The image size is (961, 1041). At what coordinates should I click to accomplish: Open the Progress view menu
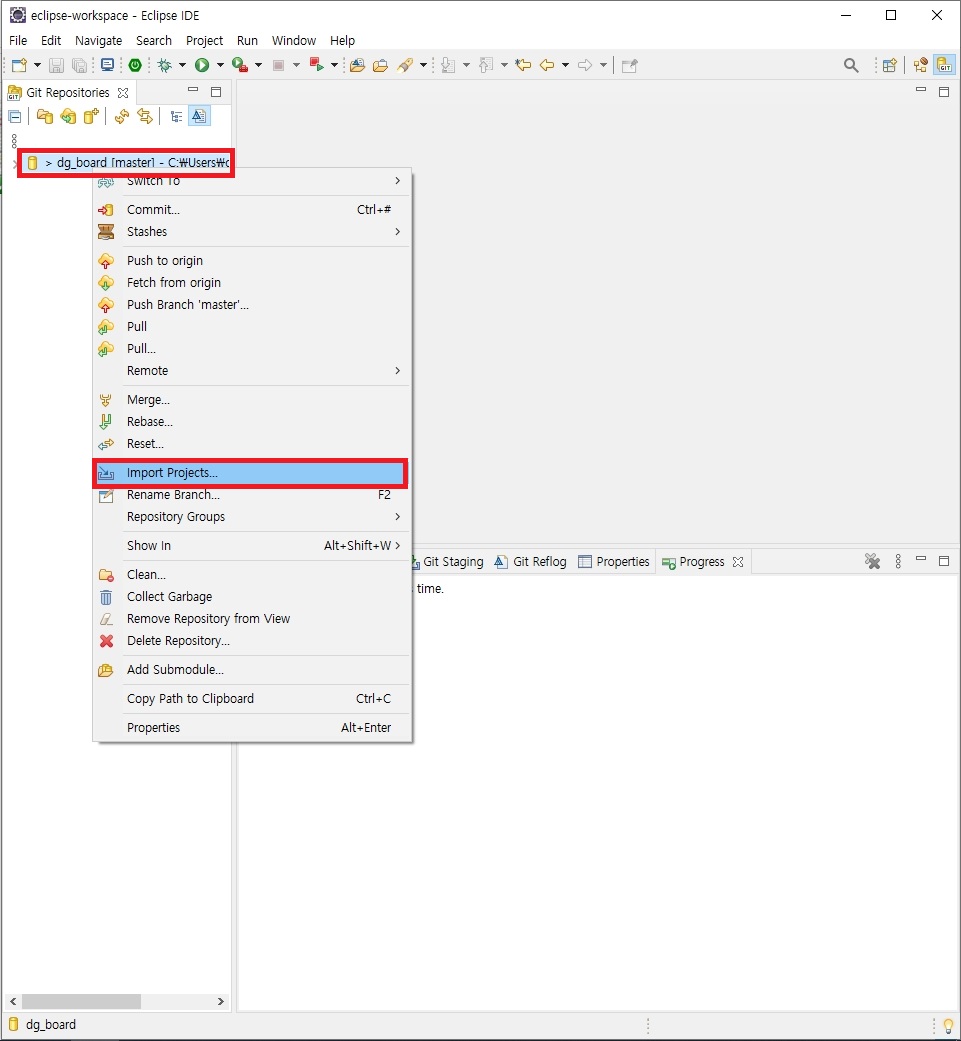[898, 562]
